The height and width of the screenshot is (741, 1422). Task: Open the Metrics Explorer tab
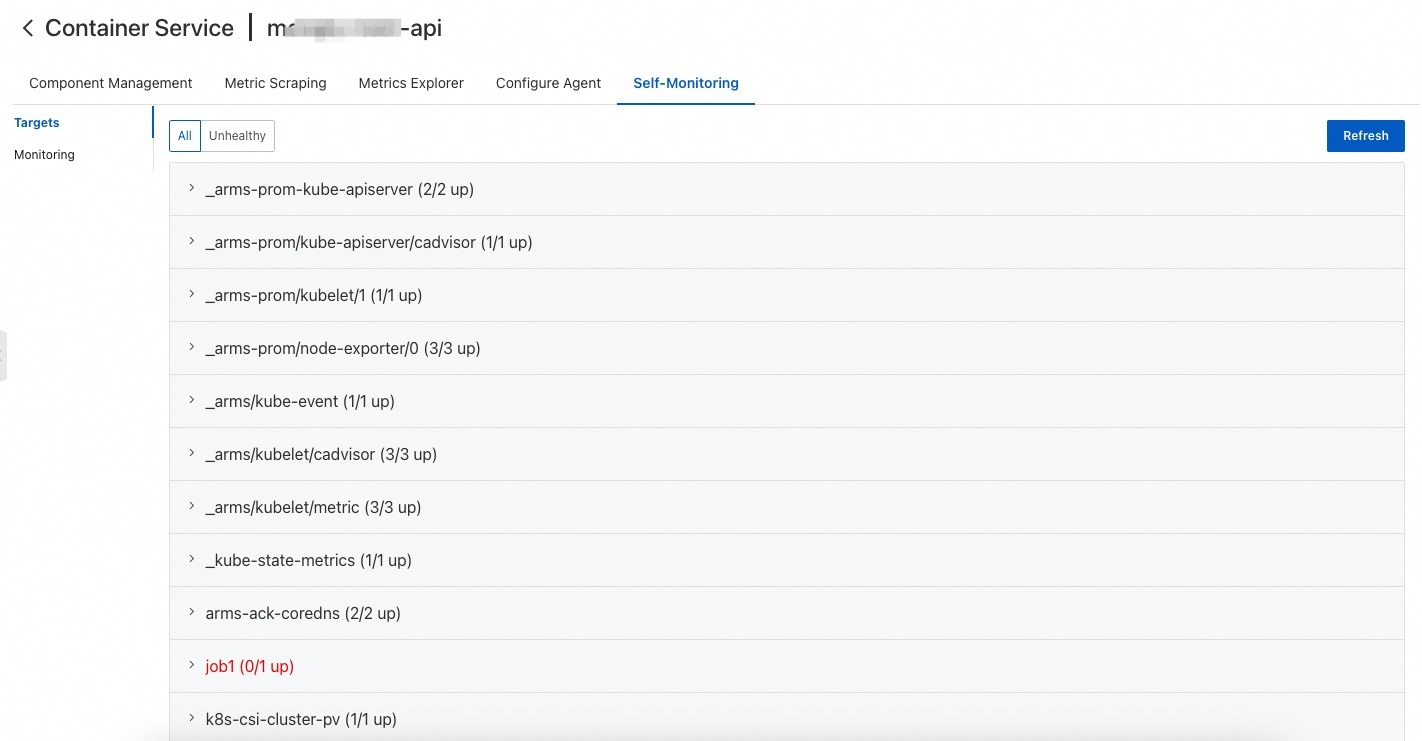click(x=411, y=83)
